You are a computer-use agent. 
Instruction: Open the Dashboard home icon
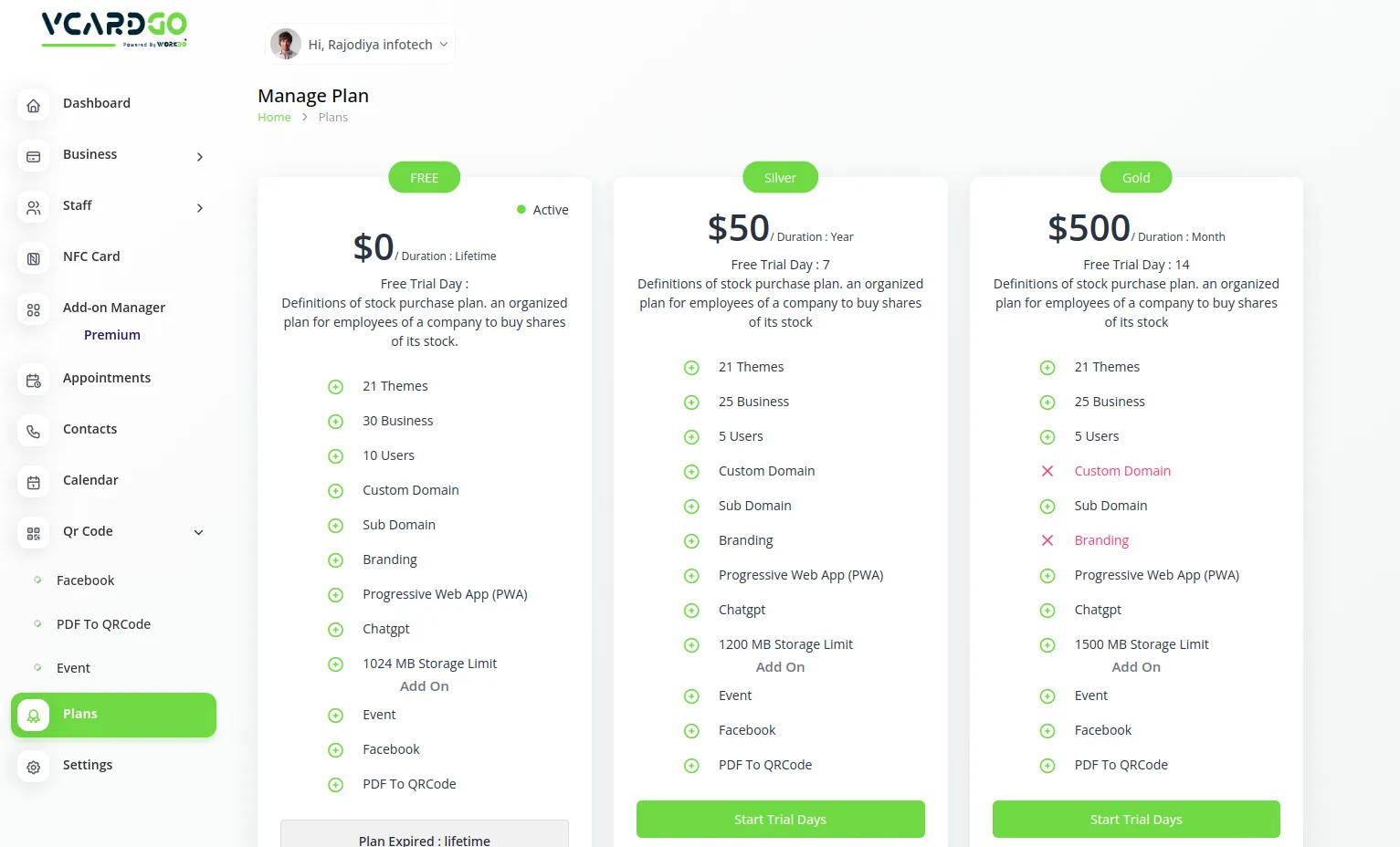(x=34, y=106)
